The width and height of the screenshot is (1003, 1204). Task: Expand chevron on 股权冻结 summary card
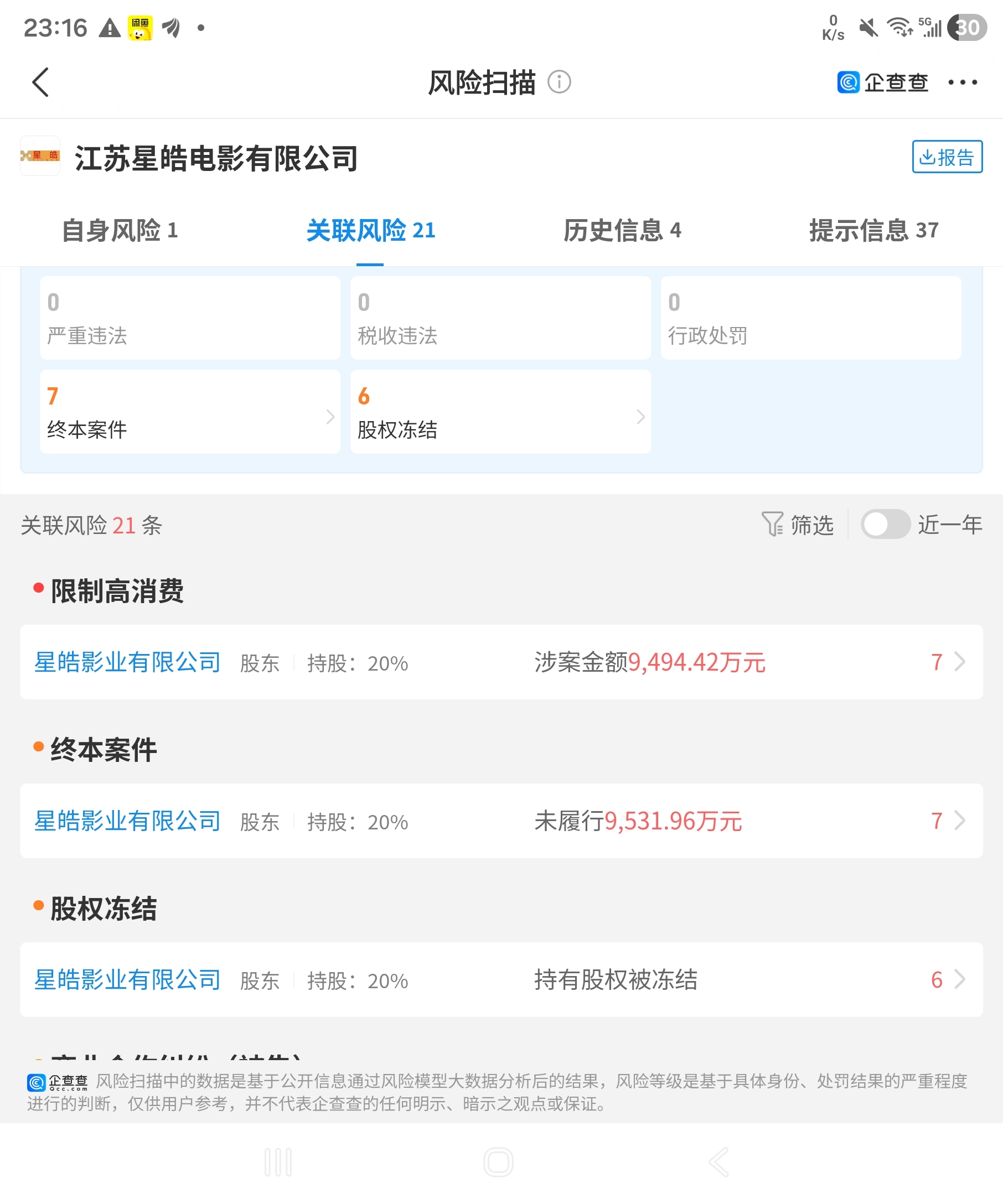point(640,417)
